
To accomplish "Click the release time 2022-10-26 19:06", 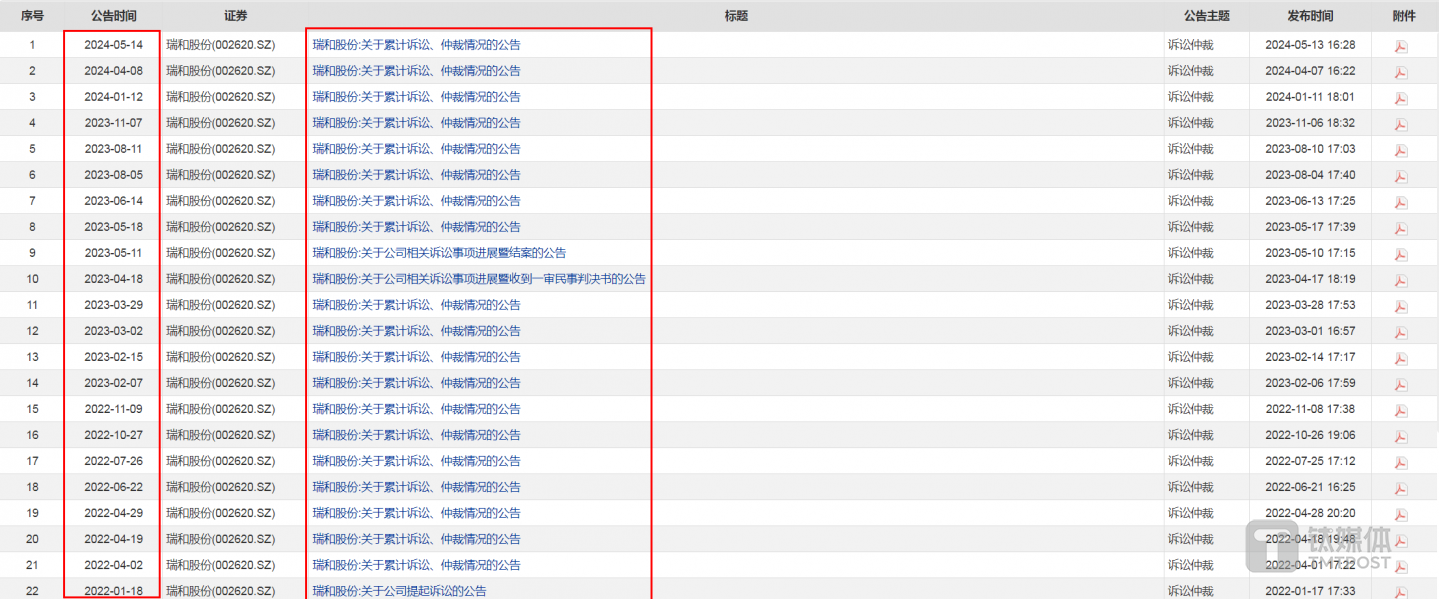I will coord(1310,435).
